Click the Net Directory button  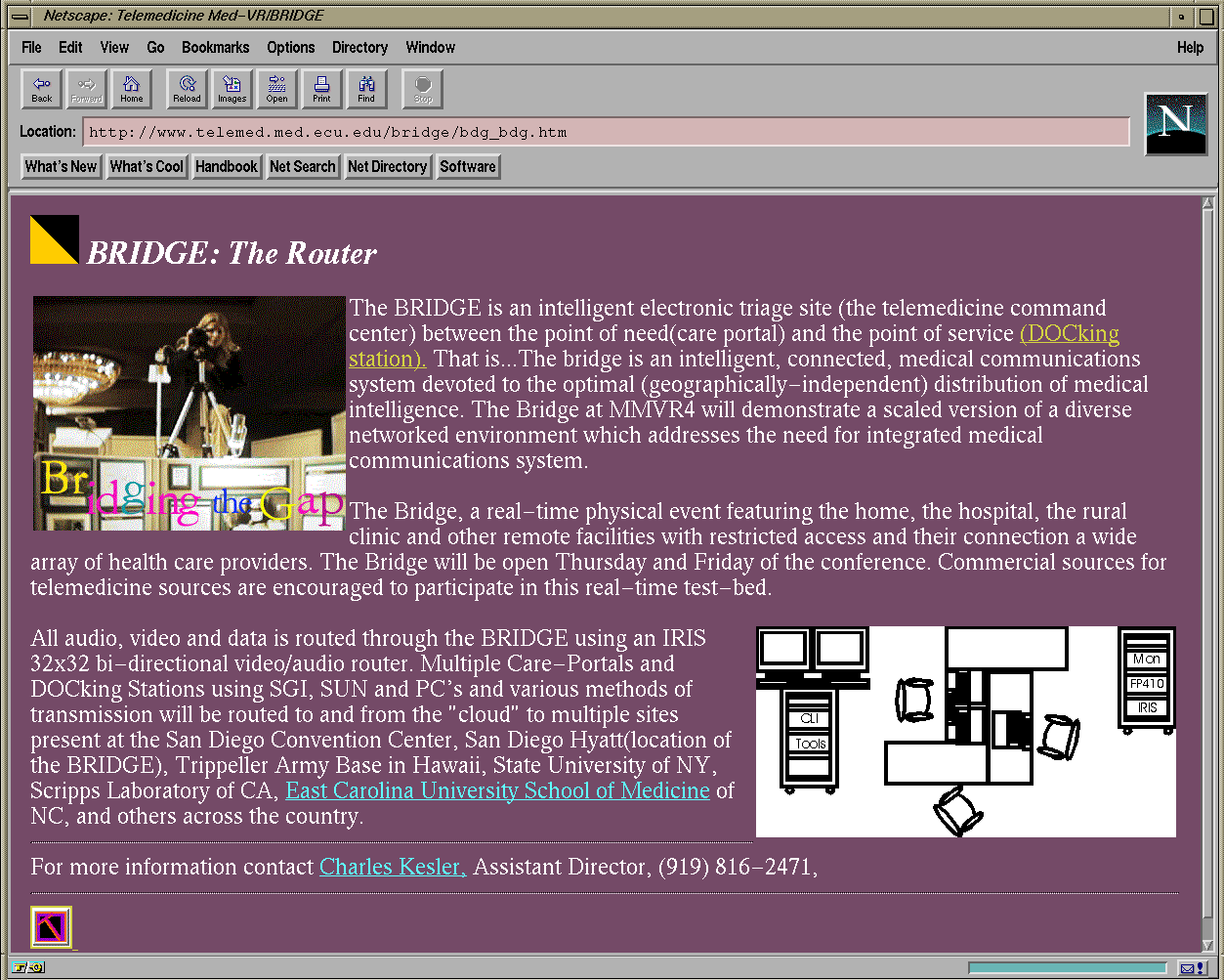(x=388, y=166)
